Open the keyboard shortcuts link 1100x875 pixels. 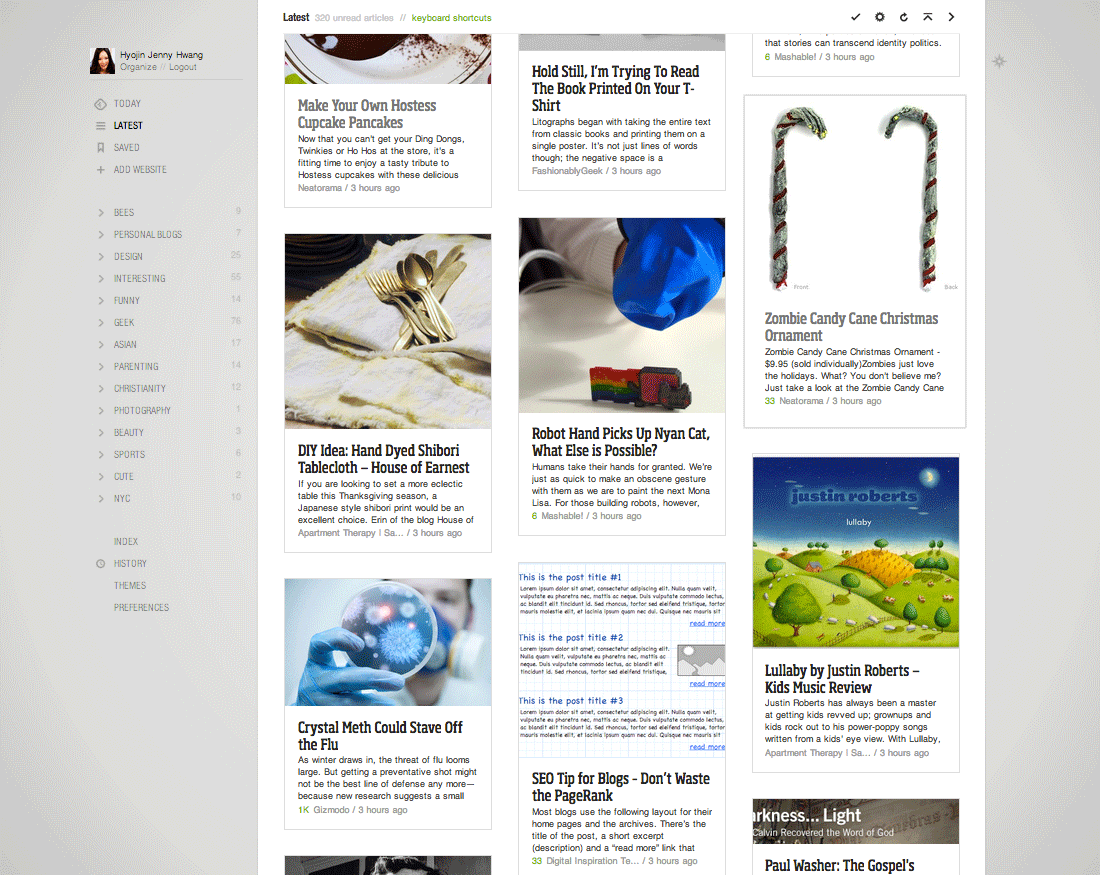(x=451, y=18)
